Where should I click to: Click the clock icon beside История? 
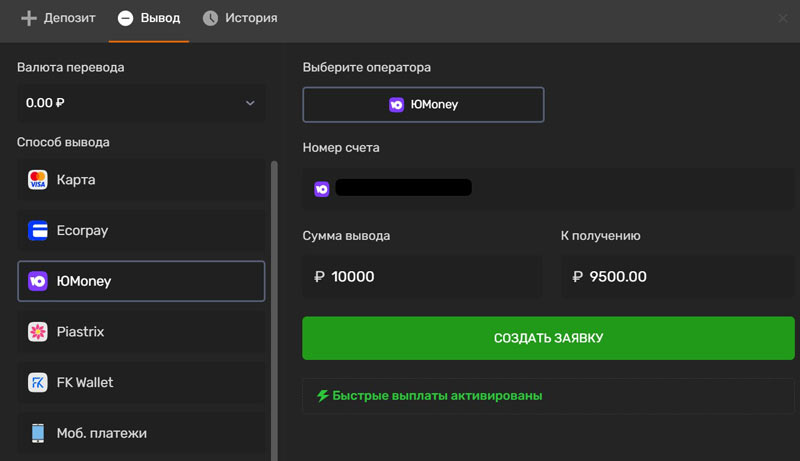click(210, 18)
